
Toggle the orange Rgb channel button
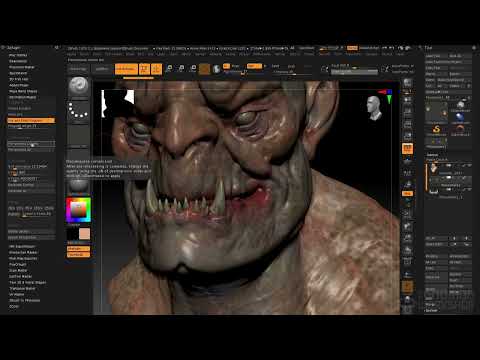click(x=254, y=66)
